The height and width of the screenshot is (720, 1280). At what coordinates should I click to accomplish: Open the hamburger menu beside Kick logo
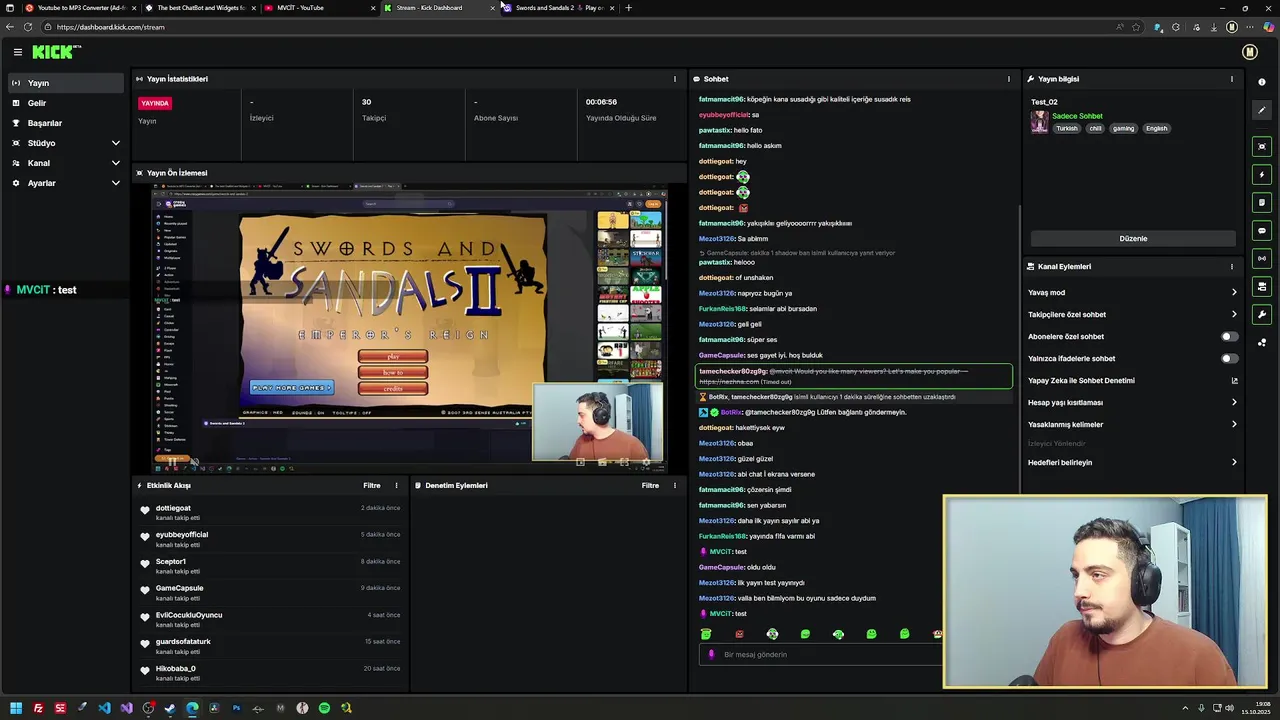[18, 52]
